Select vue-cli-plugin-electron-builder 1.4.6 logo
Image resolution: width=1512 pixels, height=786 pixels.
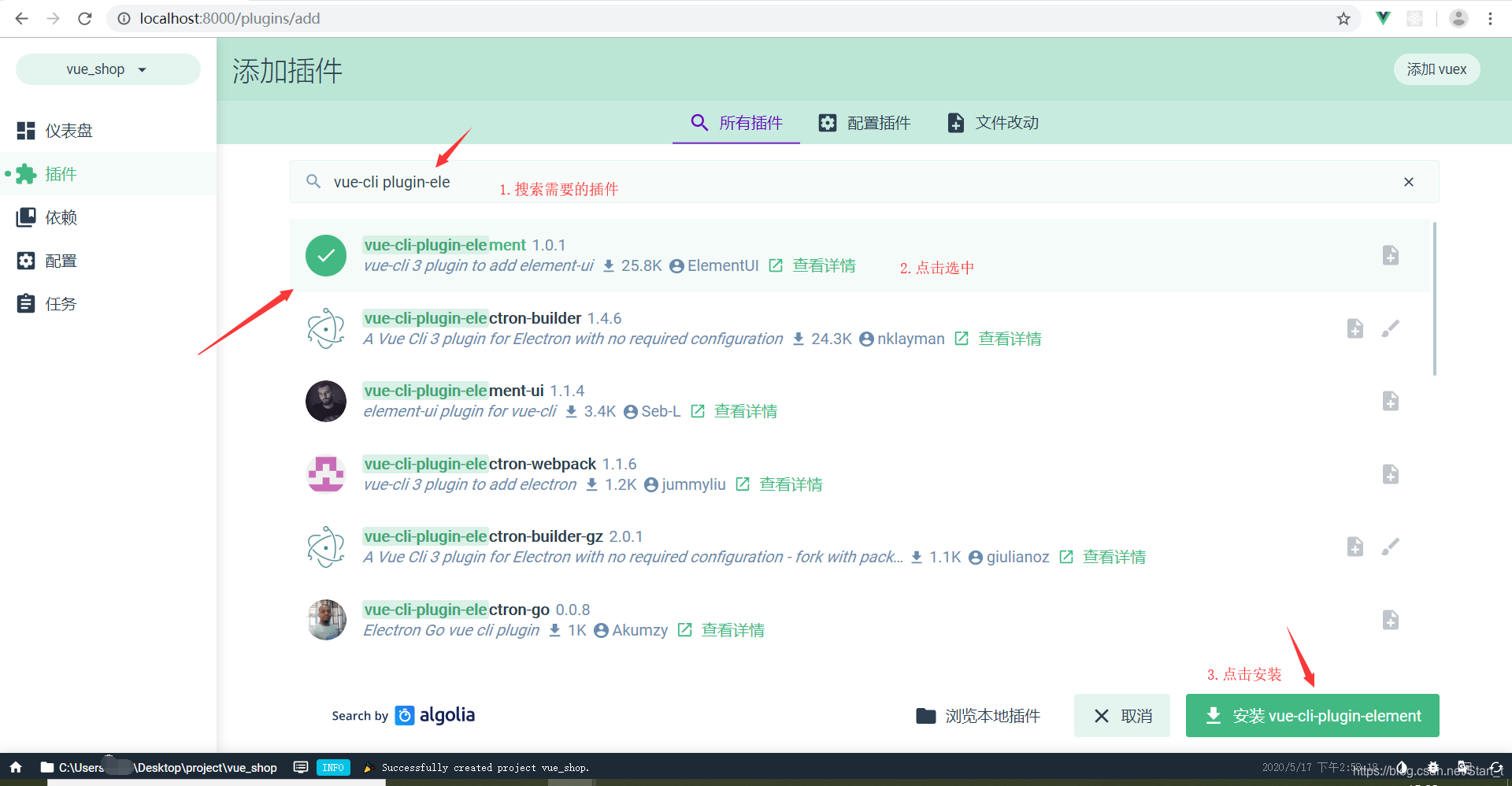(x=326, y=328)
